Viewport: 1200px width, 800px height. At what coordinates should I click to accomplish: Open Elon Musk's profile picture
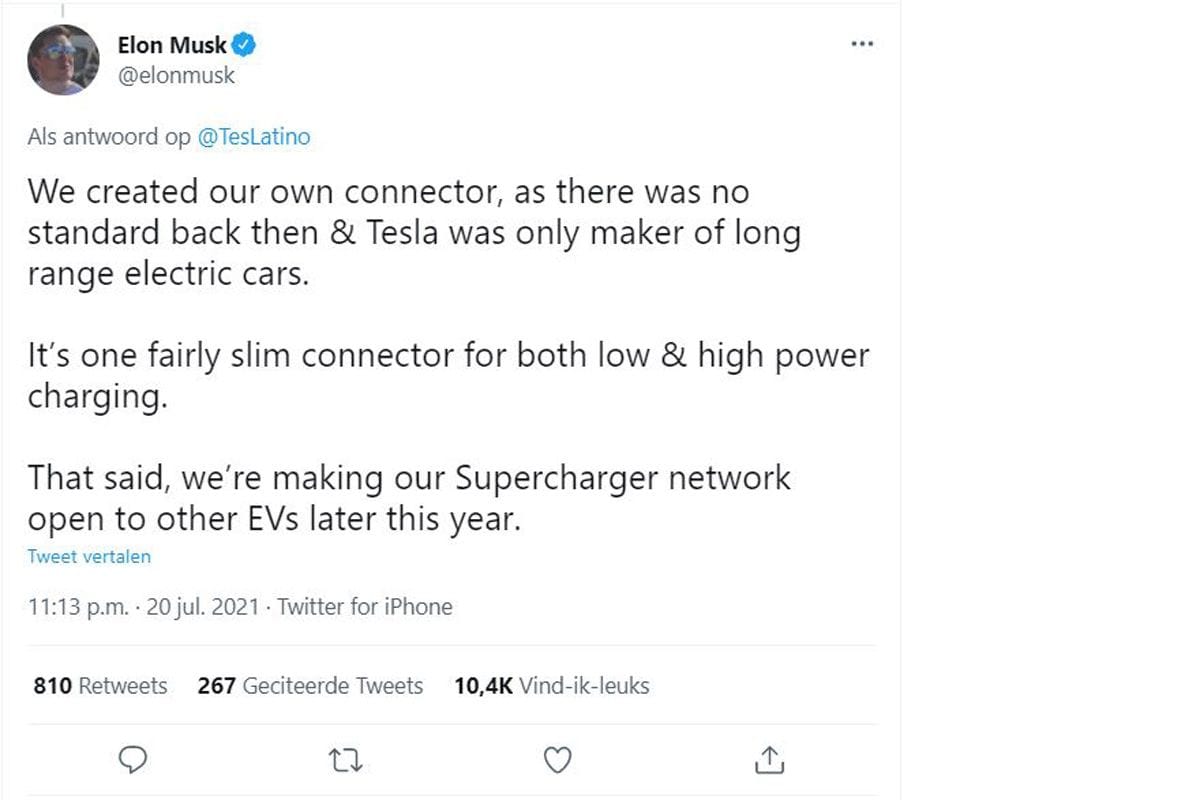click(x=63, y=60)
